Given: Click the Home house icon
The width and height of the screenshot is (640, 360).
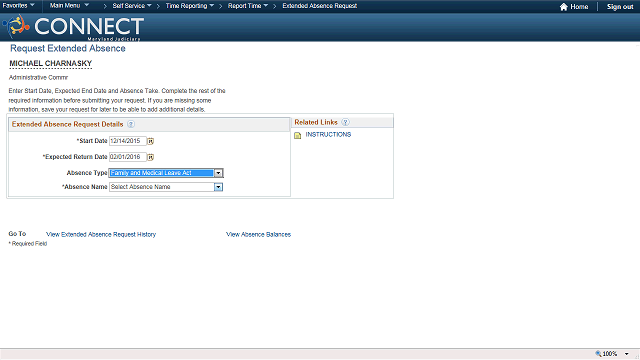Looking at the screenshot, I should point(564,7).
